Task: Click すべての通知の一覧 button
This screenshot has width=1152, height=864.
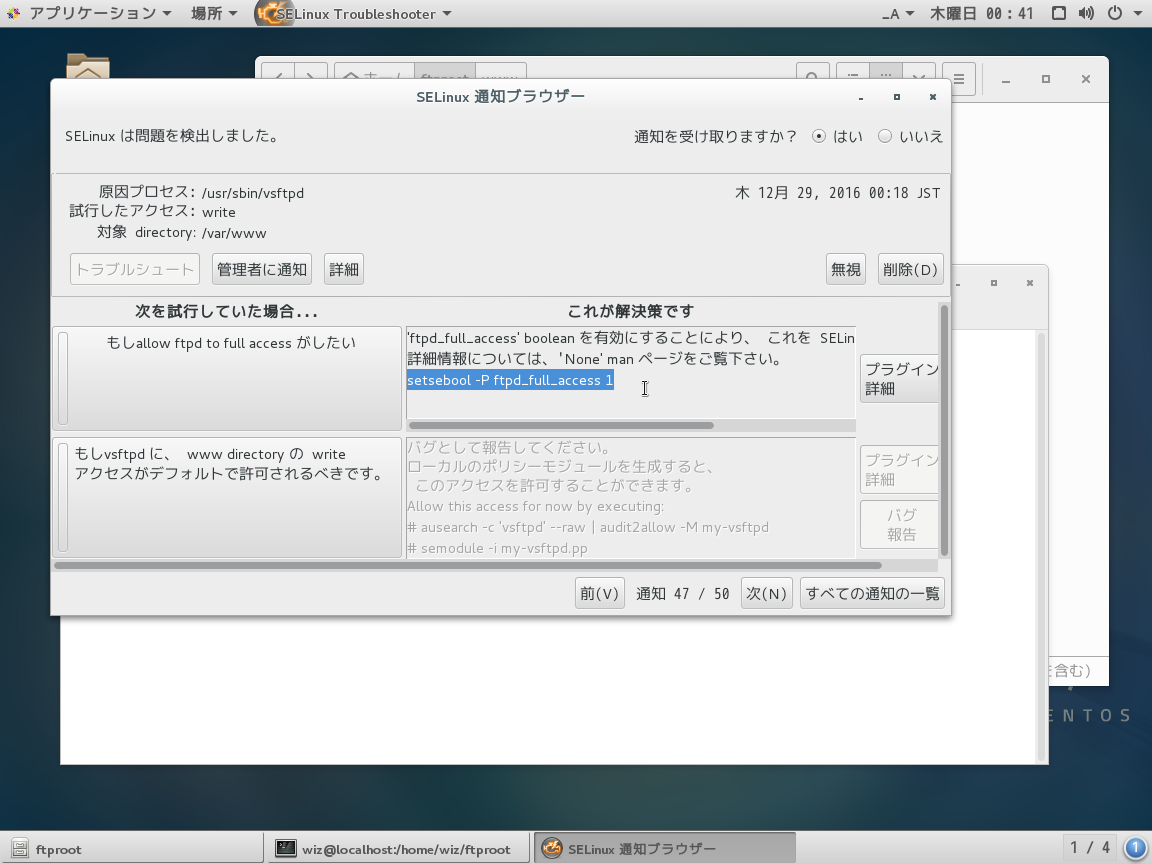Action: tap(872, 593)
